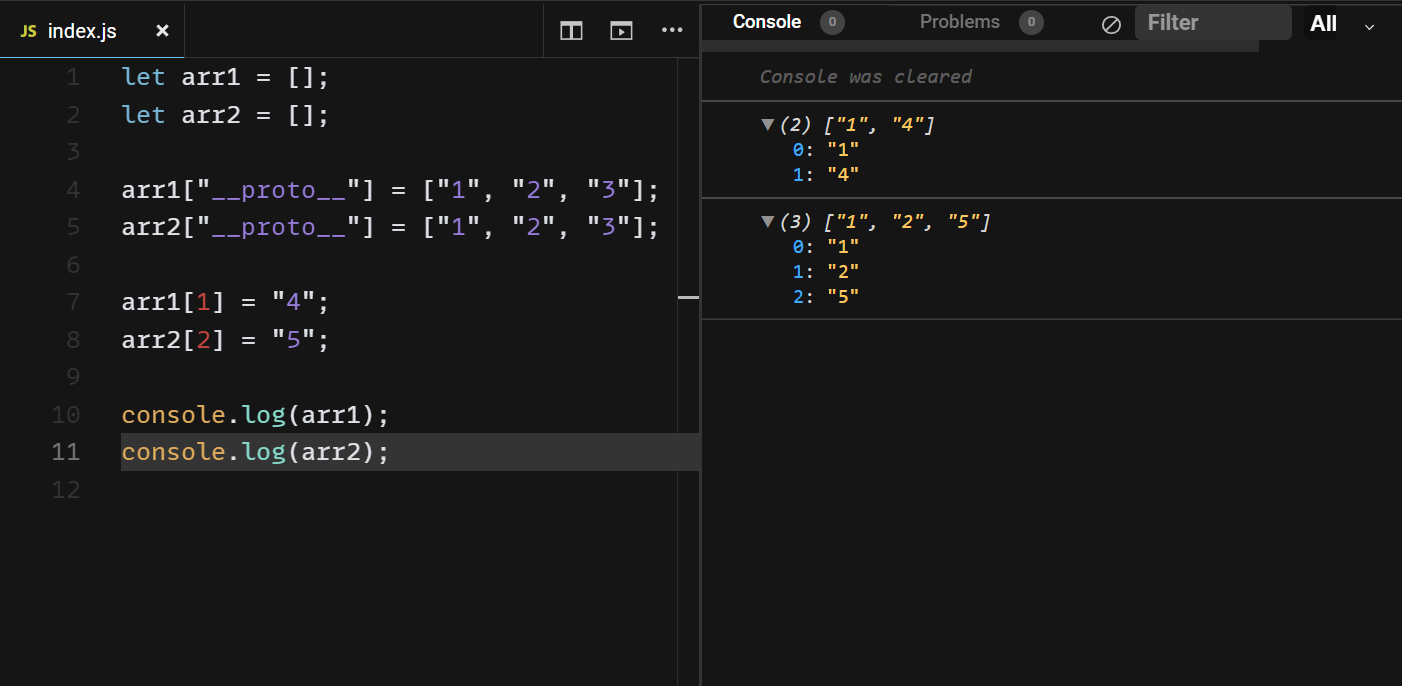Collapse the (3) ["1", "2", "5"] array output
This screenshot has height=686, width=1402.
coord(768,222)
